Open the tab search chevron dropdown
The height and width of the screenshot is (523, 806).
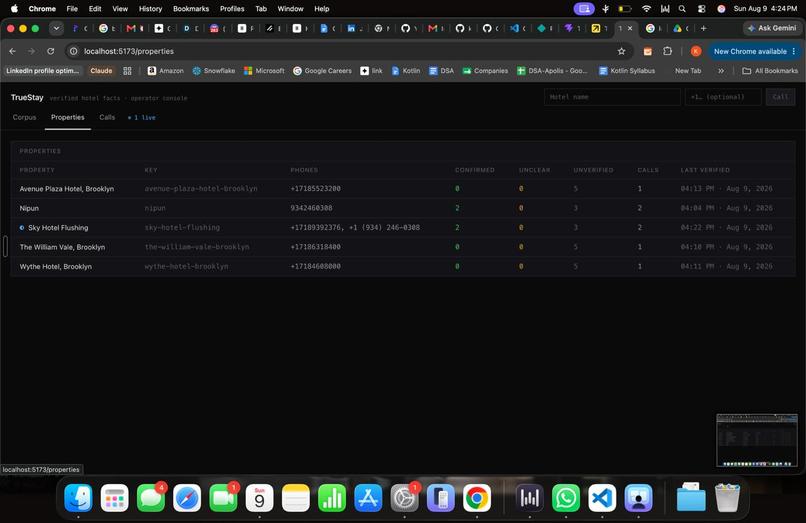click(x=56, y=28)
